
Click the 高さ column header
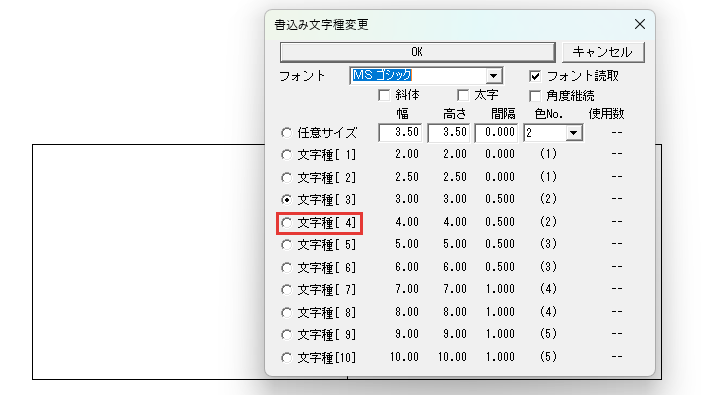[455, 113]
